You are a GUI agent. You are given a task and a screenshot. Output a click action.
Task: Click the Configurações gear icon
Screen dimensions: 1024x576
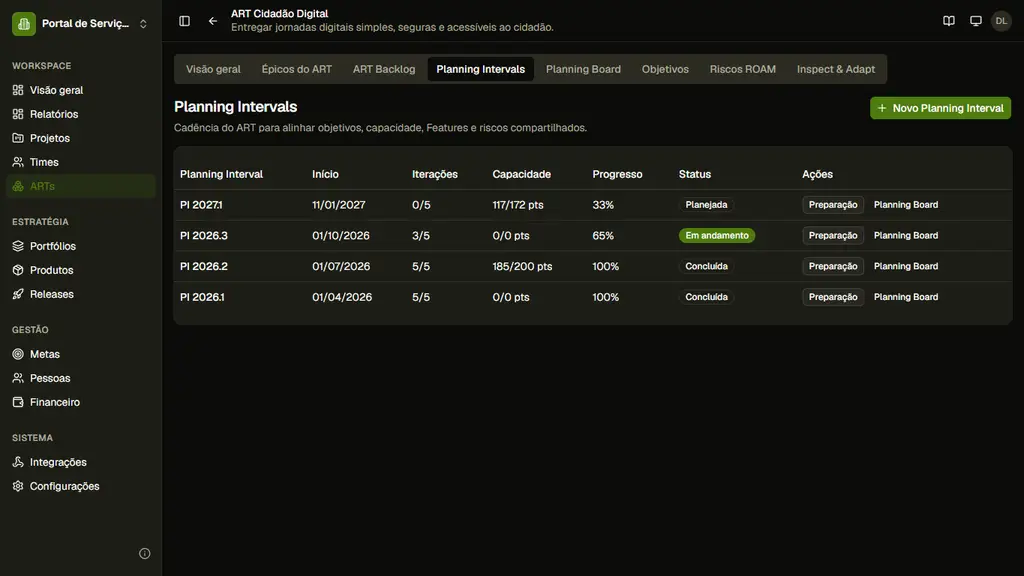(18, 486)
